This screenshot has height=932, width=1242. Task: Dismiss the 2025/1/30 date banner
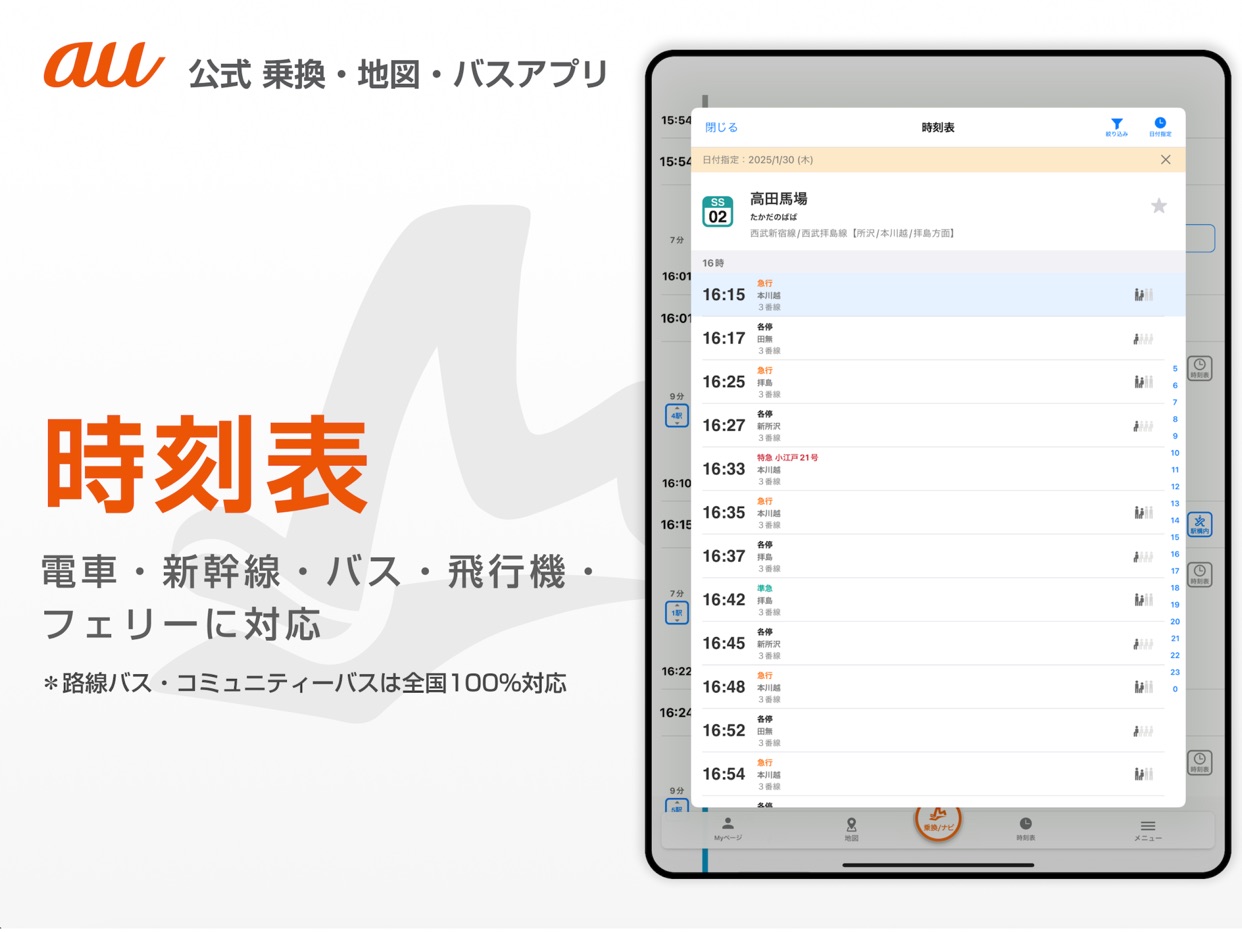(1165, 159)
